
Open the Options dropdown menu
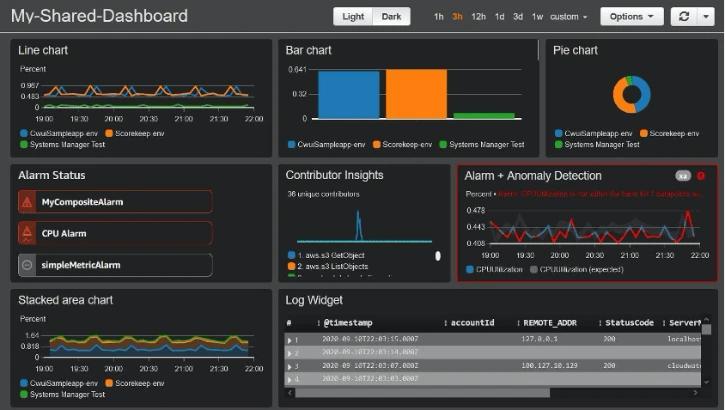click(632, 17)
